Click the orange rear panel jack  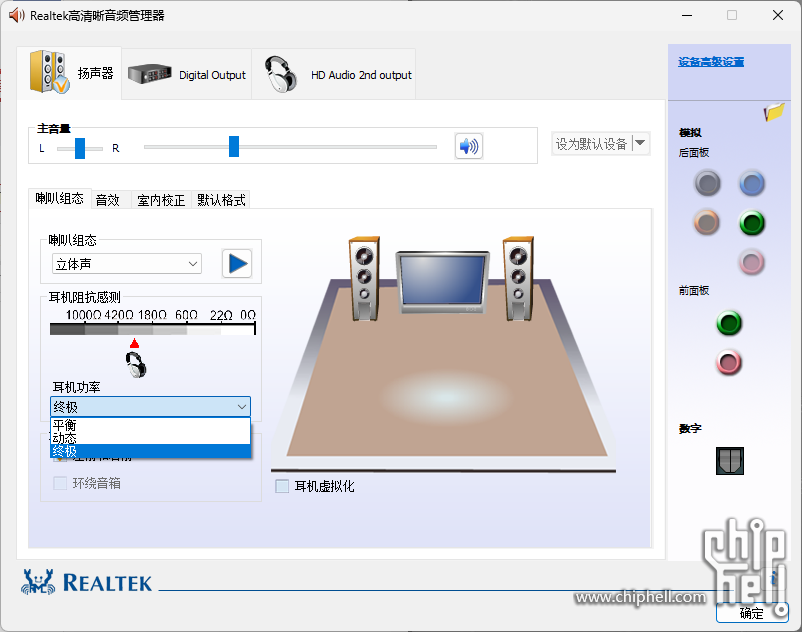pos(707,223)
